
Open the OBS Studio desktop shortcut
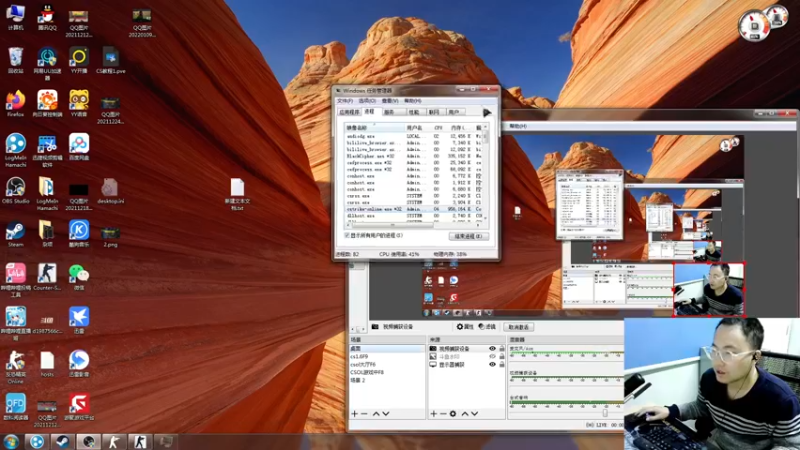[x=15, y=190]
